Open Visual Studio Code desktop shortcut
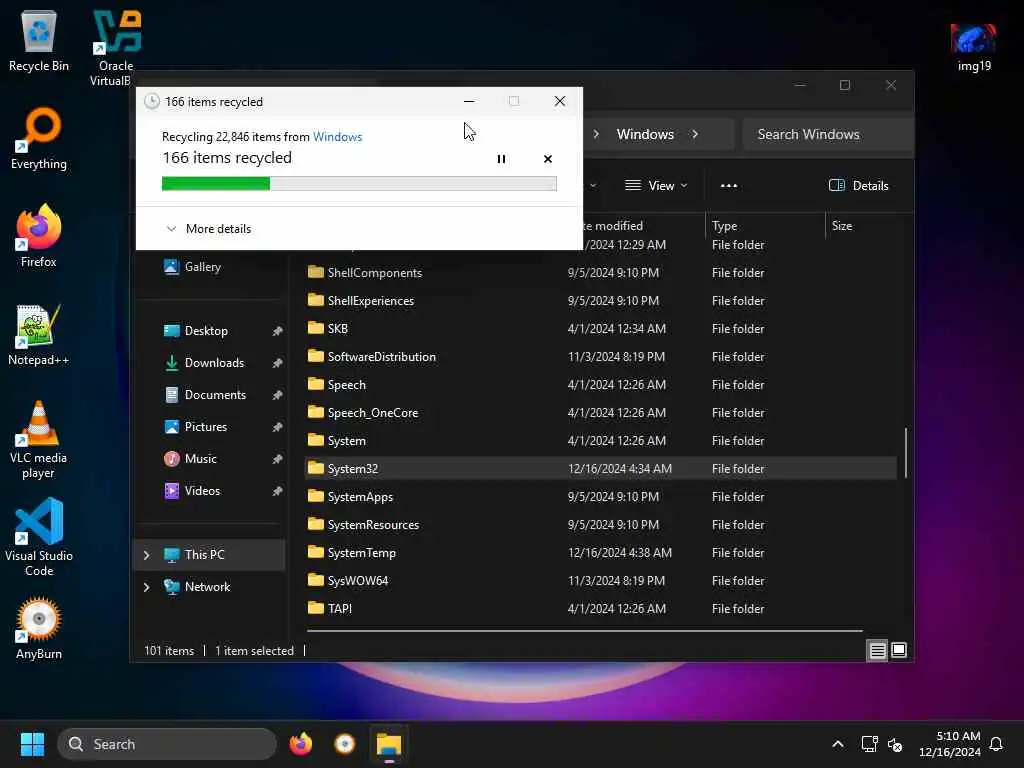Image resolution: width=1024 pixels, height=768 pixels. (x=39, y=537)
